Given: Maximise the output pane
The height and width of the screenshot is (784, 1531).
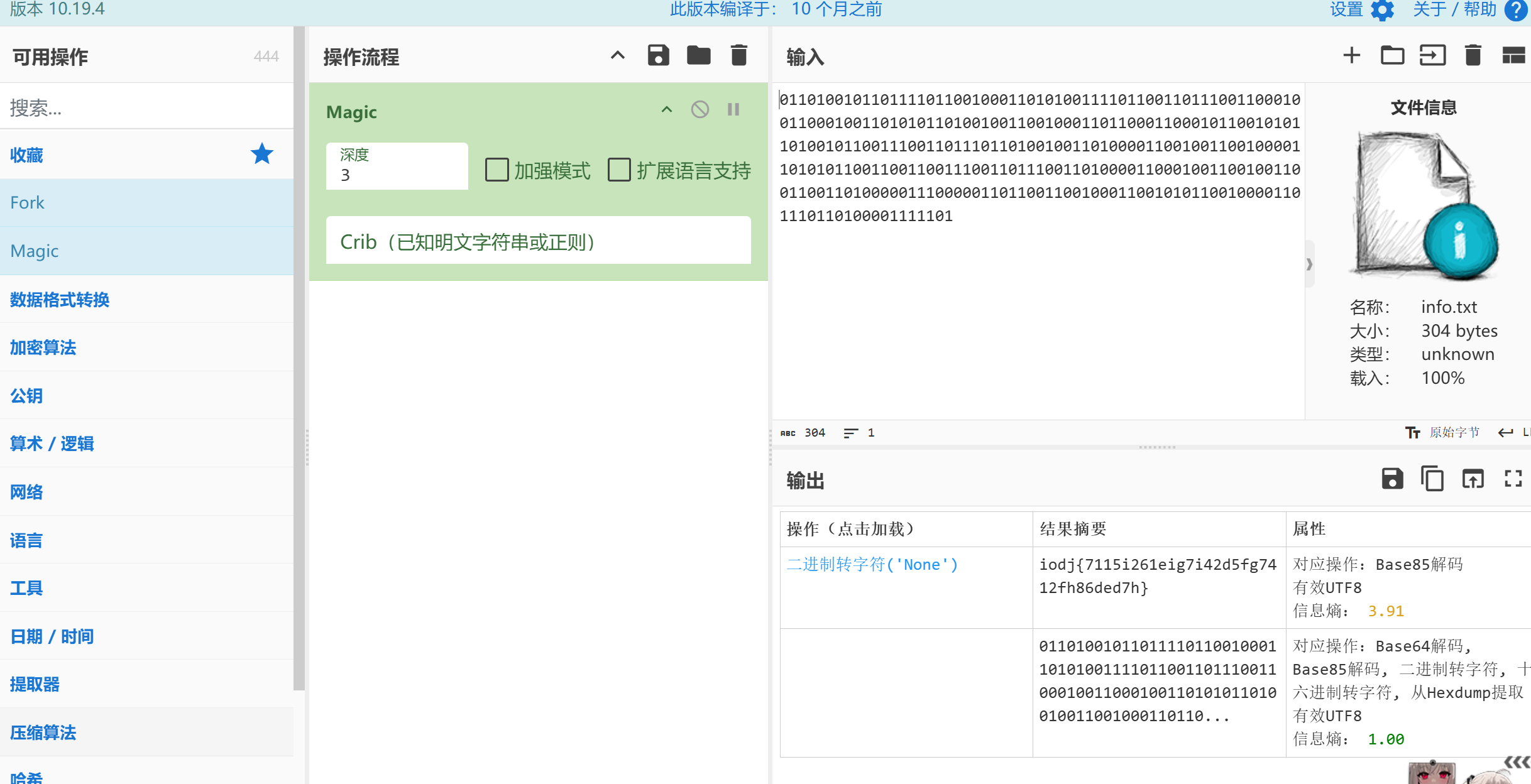Looking at the screenshot, I should pos(1513,479).
